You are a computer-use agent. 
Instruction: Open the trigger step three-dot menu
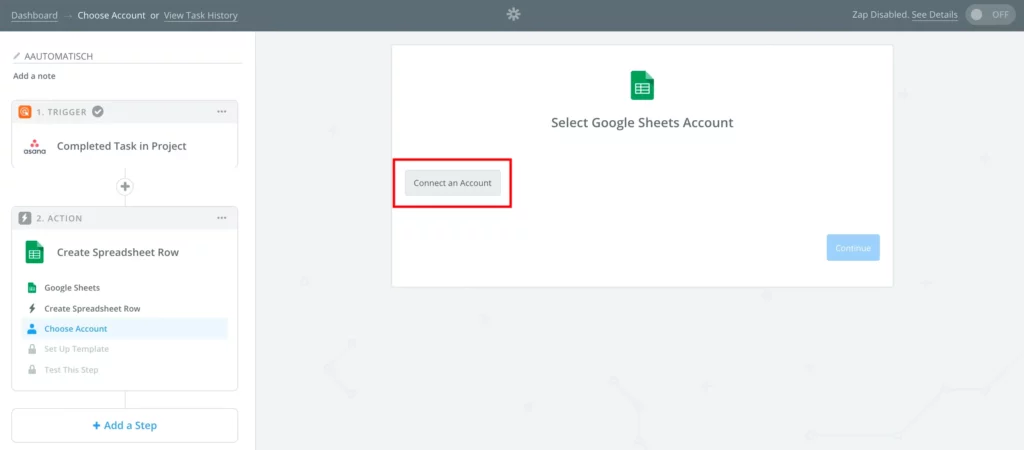pyautogui.click(x=221, y=112)
